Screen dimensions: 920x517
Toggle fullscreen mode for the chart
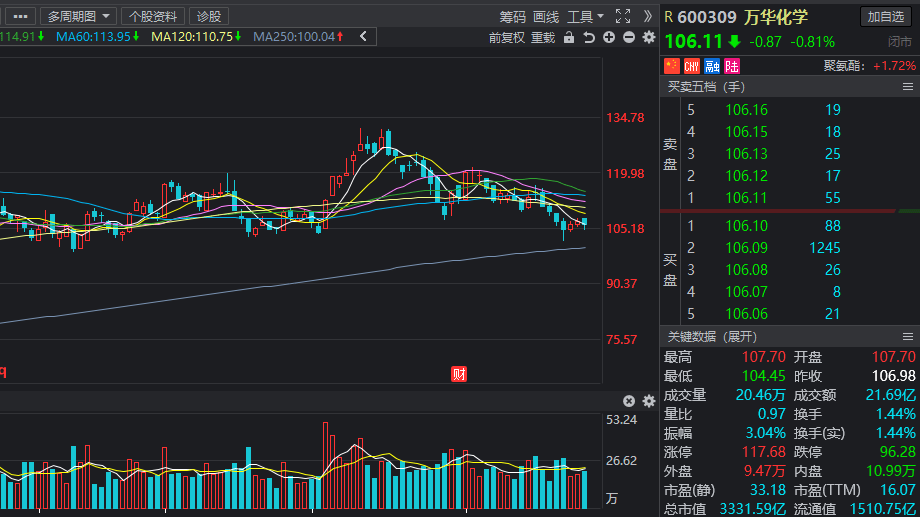pos(623,16)
